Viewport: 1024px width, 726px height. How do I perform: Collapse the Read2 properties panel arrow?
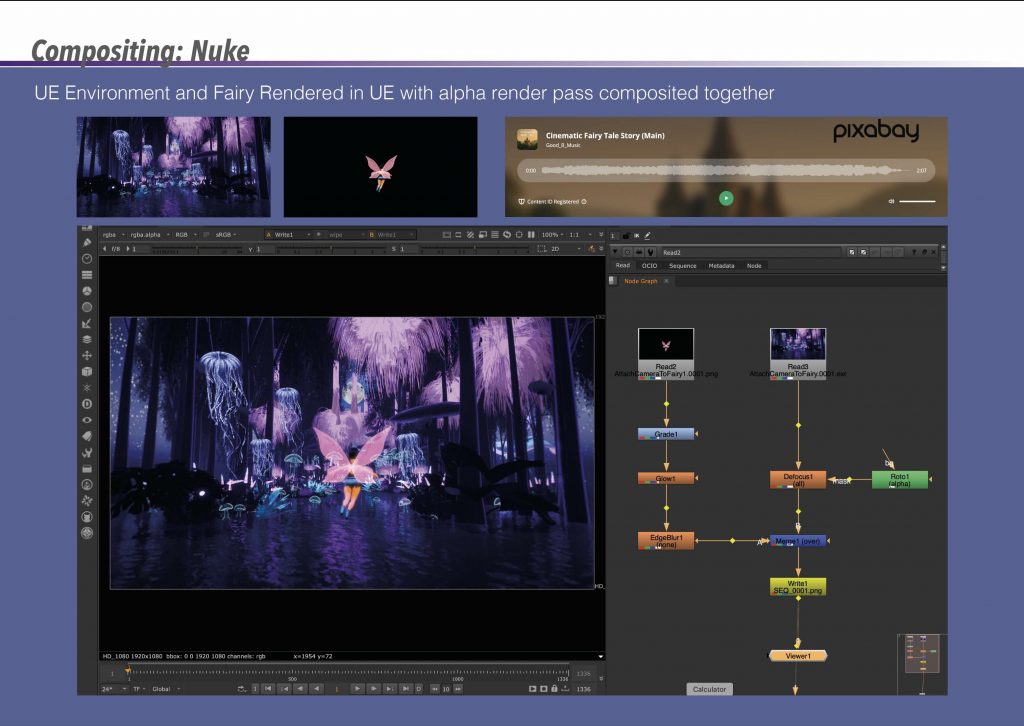(615, 253)
